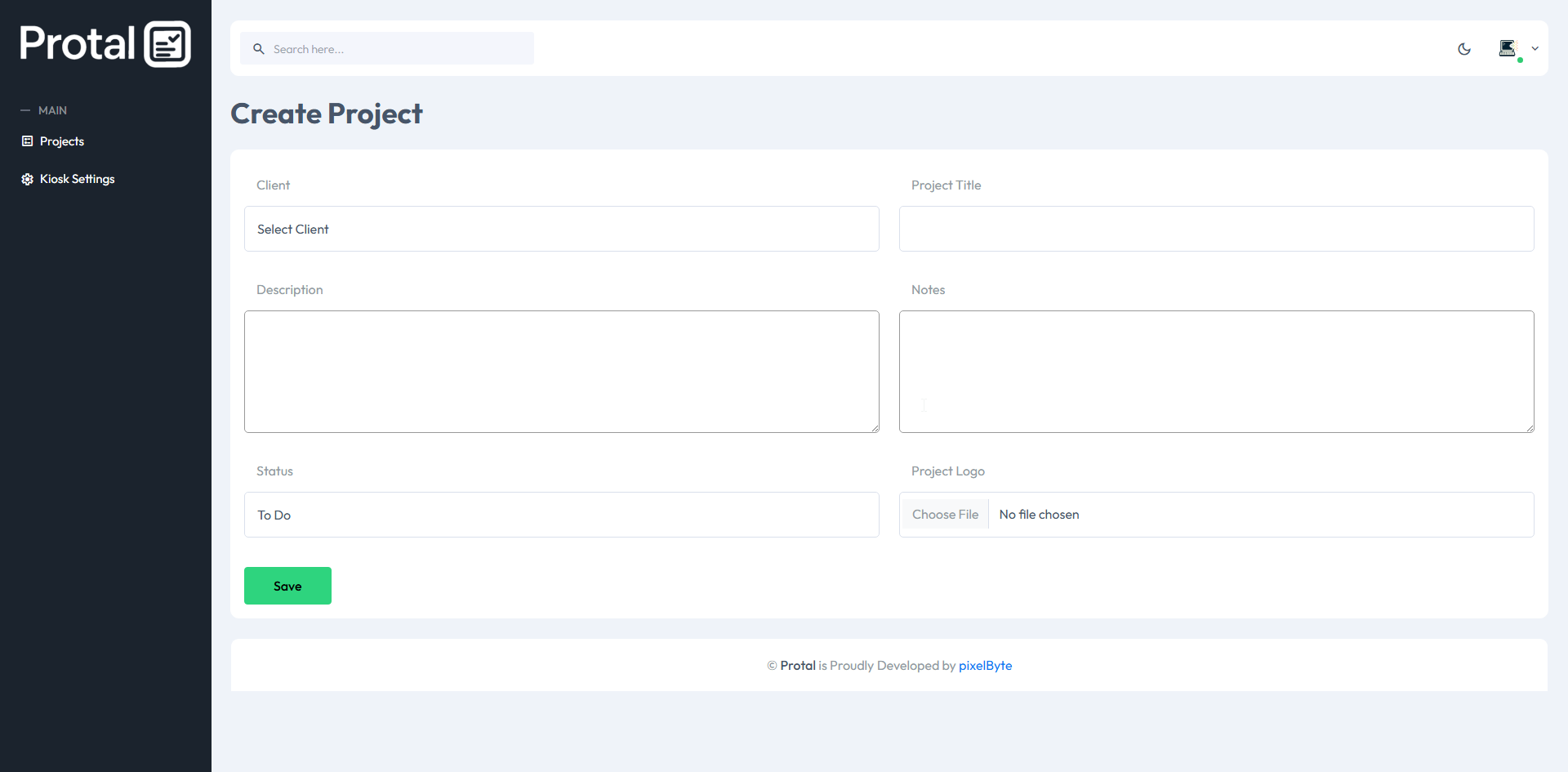1568x772 pixels.
Task: Click the Protal logo in sidebar
Action: coord(105,42)
